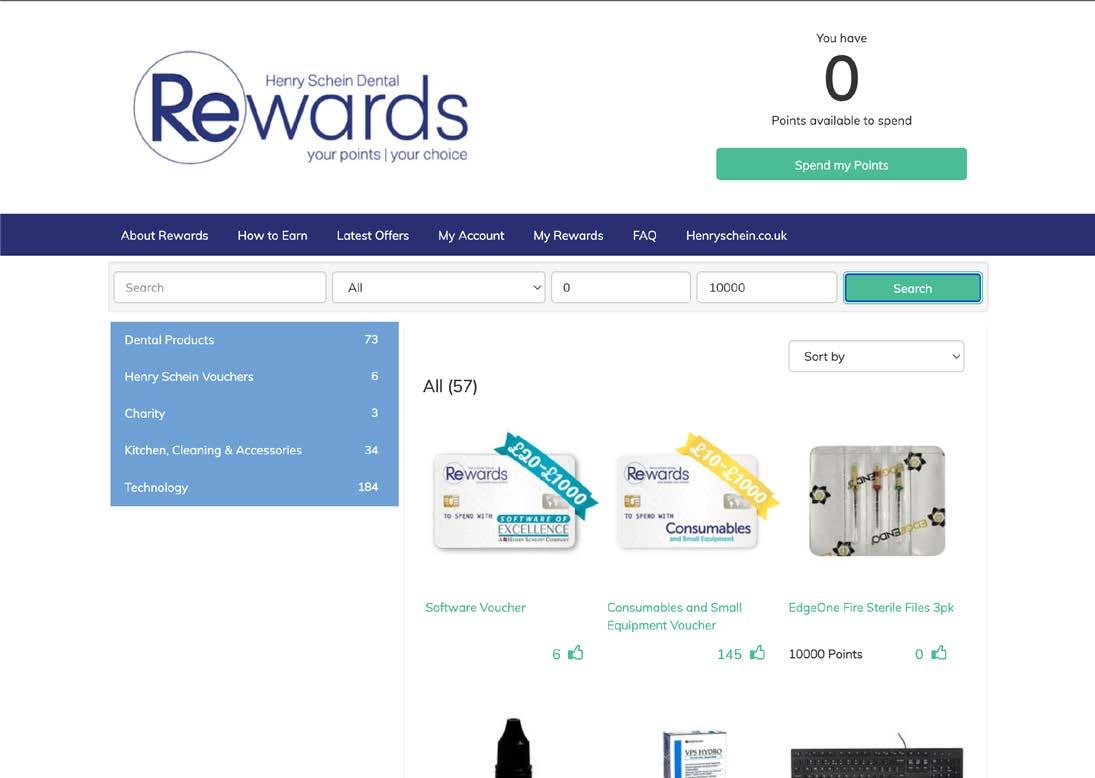Like the Consumables and Small Equipment Voucher

pos(758,653)
